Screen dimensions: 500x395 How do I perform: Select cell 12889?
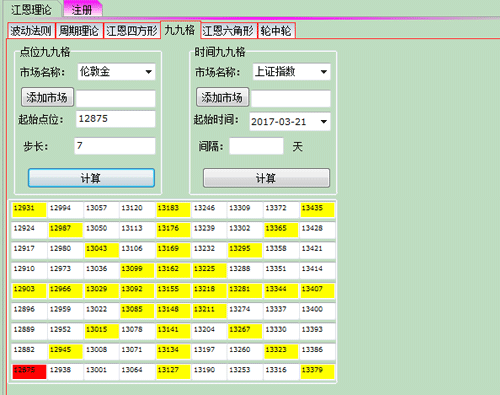click(29, 331)
